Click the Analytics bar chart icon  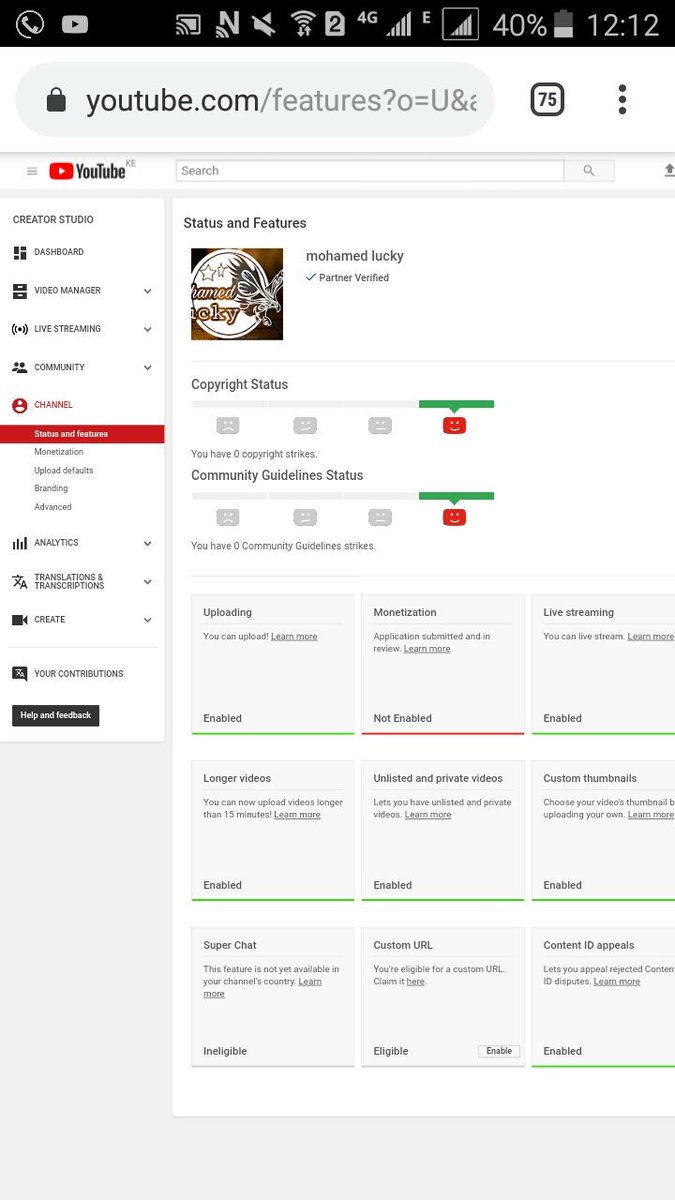[x=20, y=543]
